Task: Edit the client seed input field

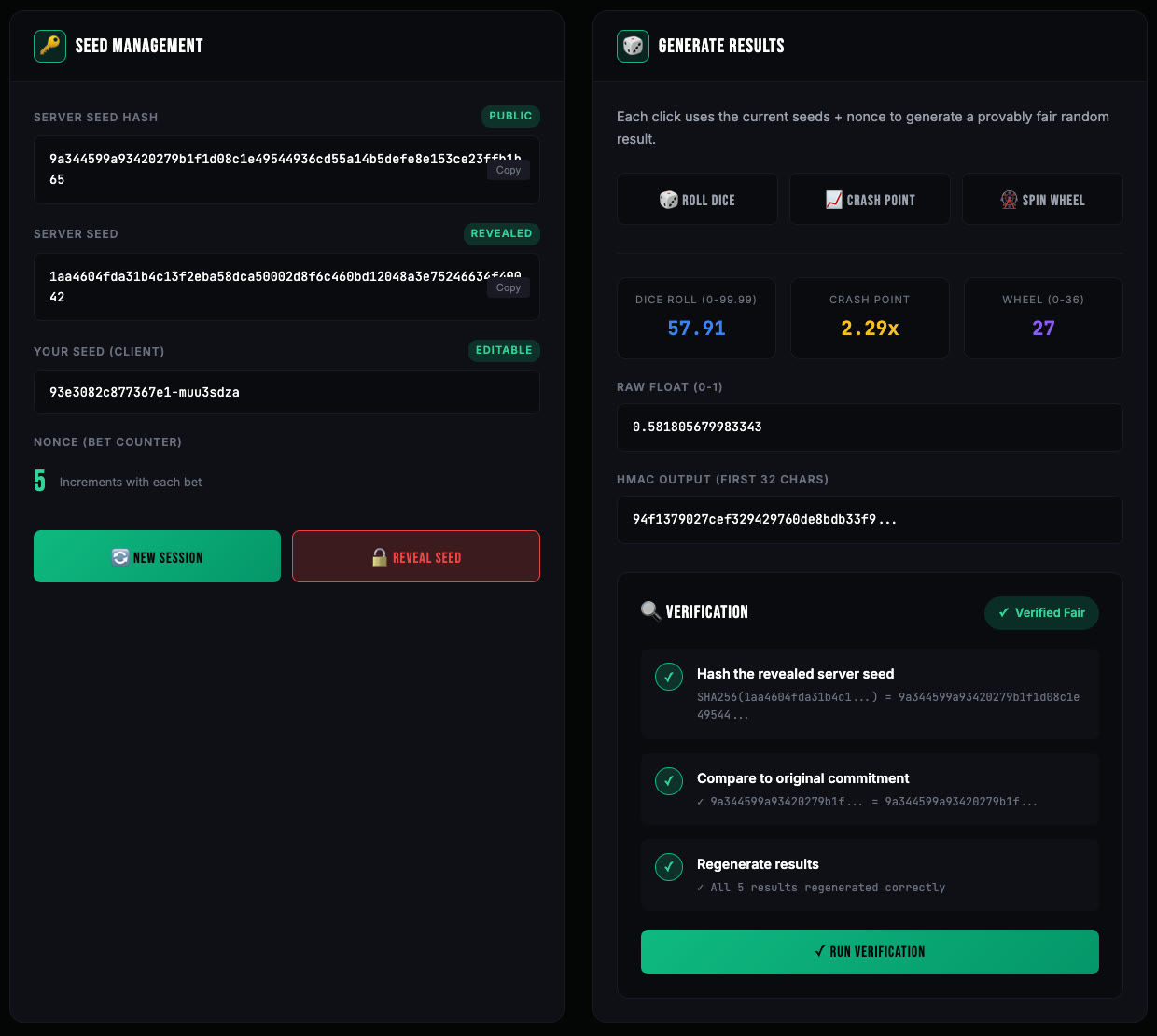Action: [x=286, y=392]
